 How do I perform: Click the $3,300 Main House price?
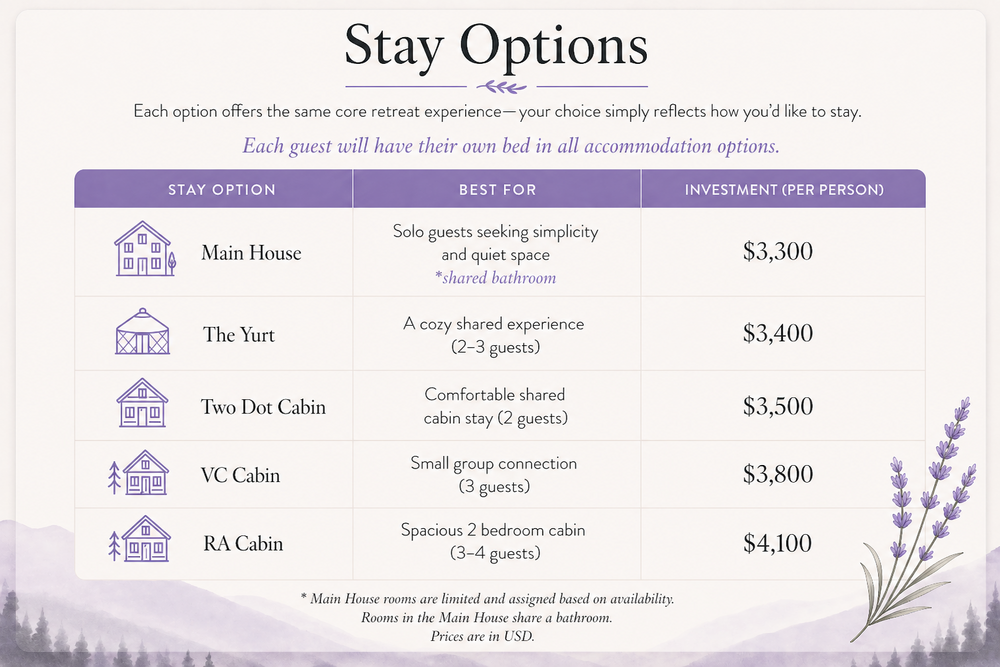click(777, 251)
